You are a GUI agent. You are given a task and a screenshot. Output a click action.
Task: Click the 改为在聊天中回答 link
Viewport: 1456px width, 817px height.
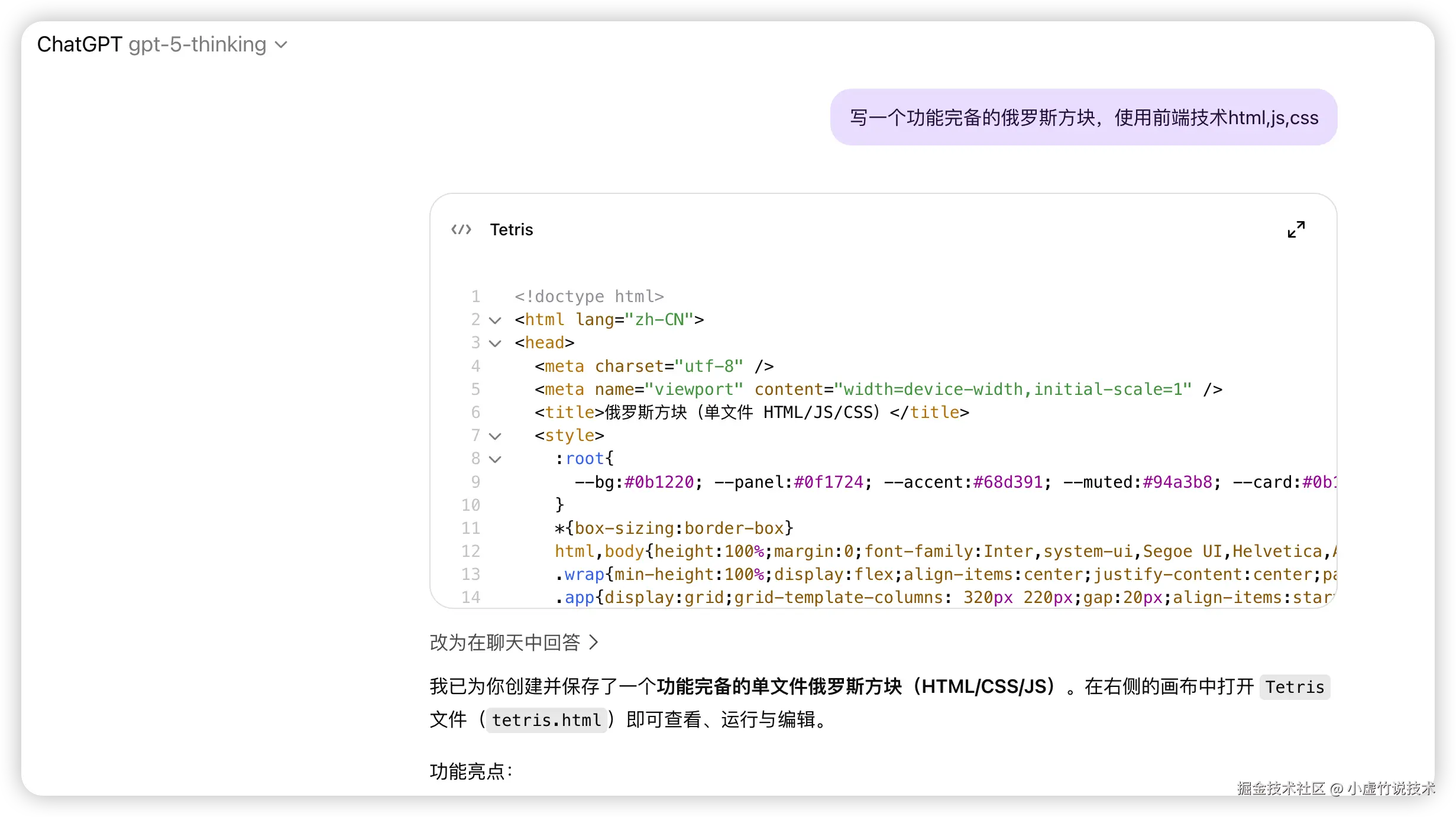click(504, 642)
